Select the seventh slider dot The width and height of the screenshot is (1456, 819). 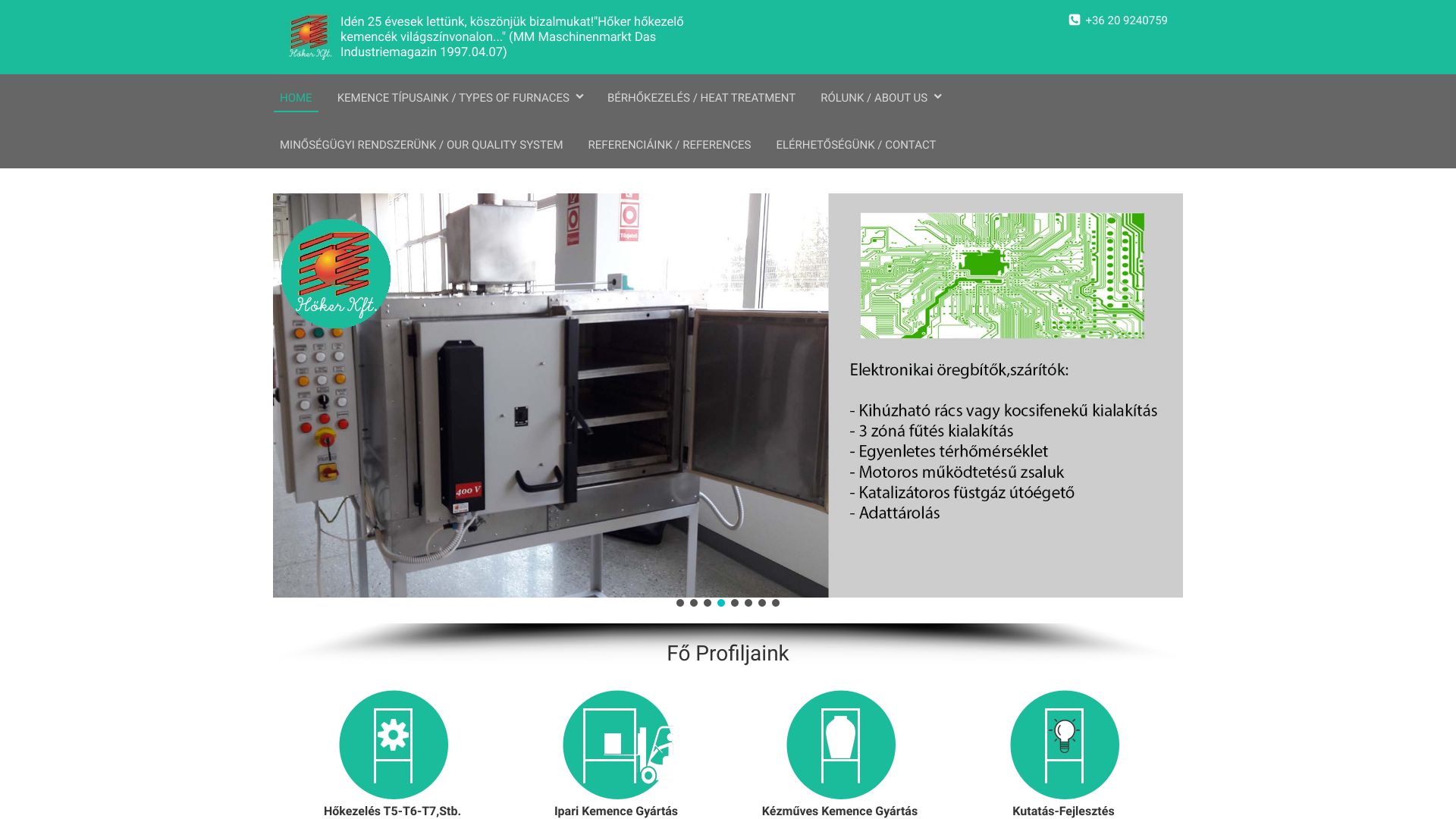pos(762,603)
